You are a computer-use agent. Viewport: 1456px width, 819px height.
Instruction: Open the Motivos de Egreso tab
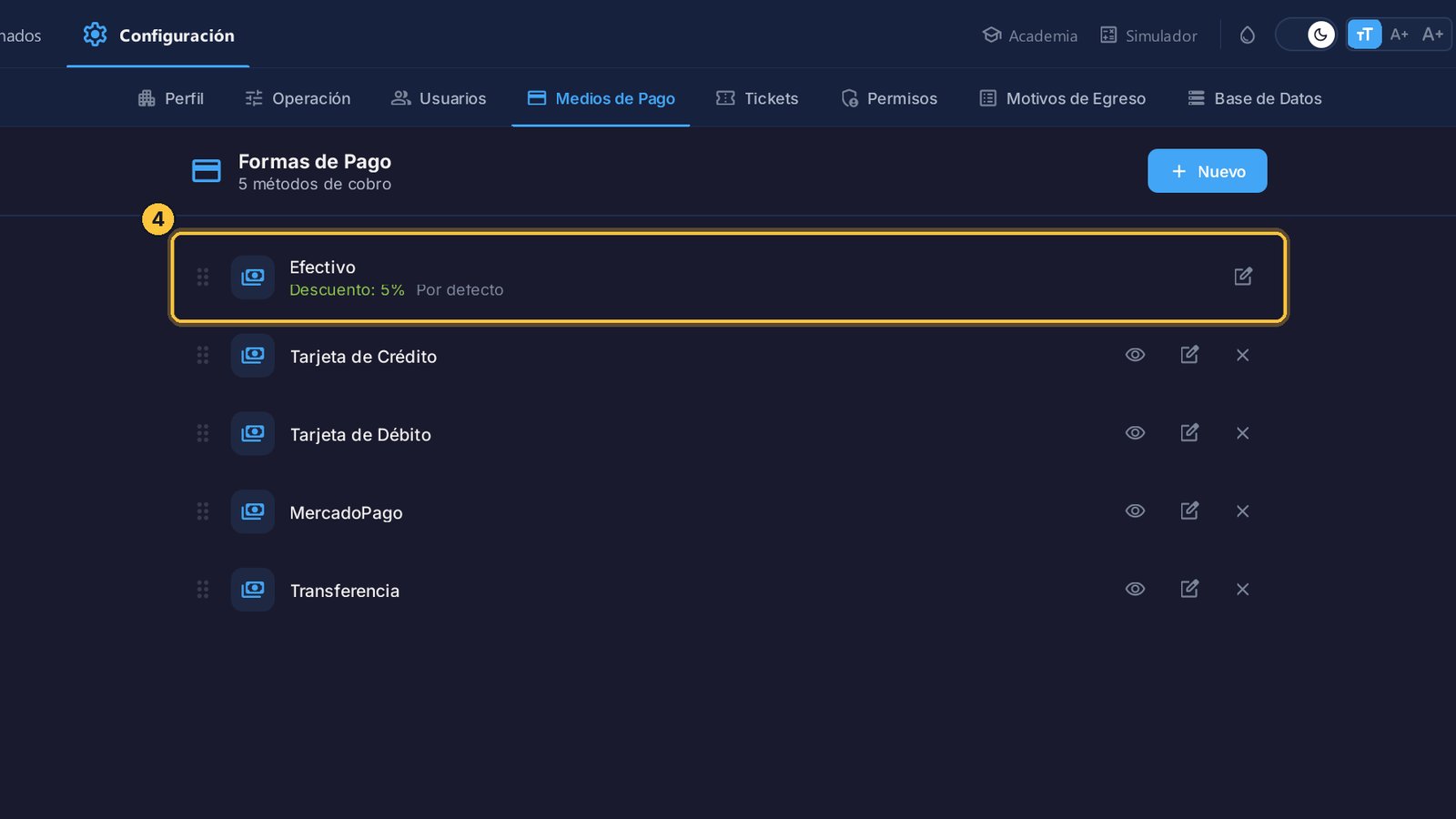click(1063, 98)
